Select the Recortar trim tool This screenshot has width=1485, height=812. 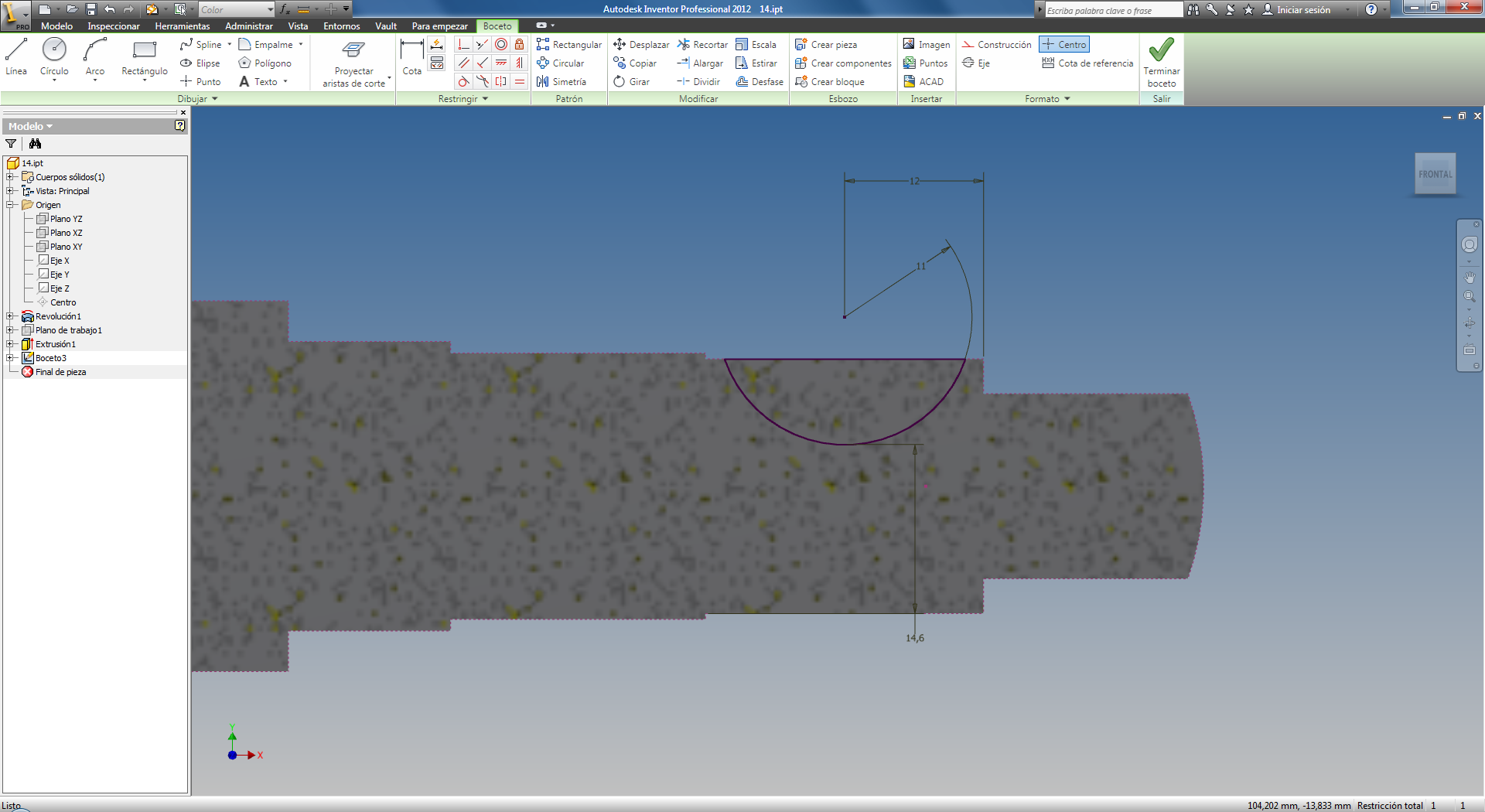[x=702, y=45]
